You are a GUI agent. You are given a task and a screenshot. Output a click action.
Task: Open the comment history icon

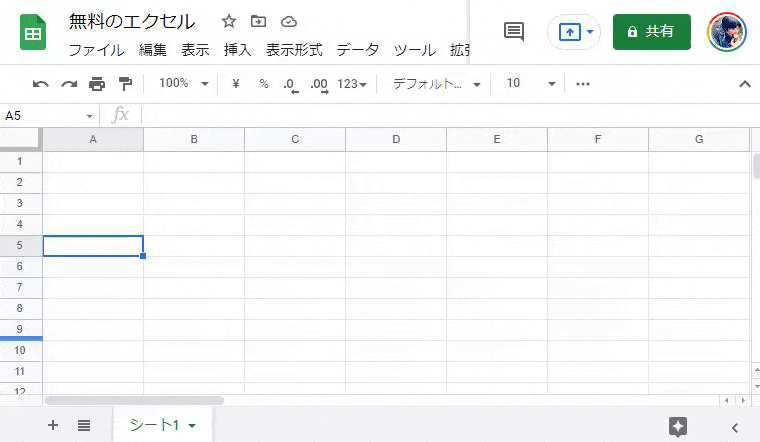coord(514,32)
